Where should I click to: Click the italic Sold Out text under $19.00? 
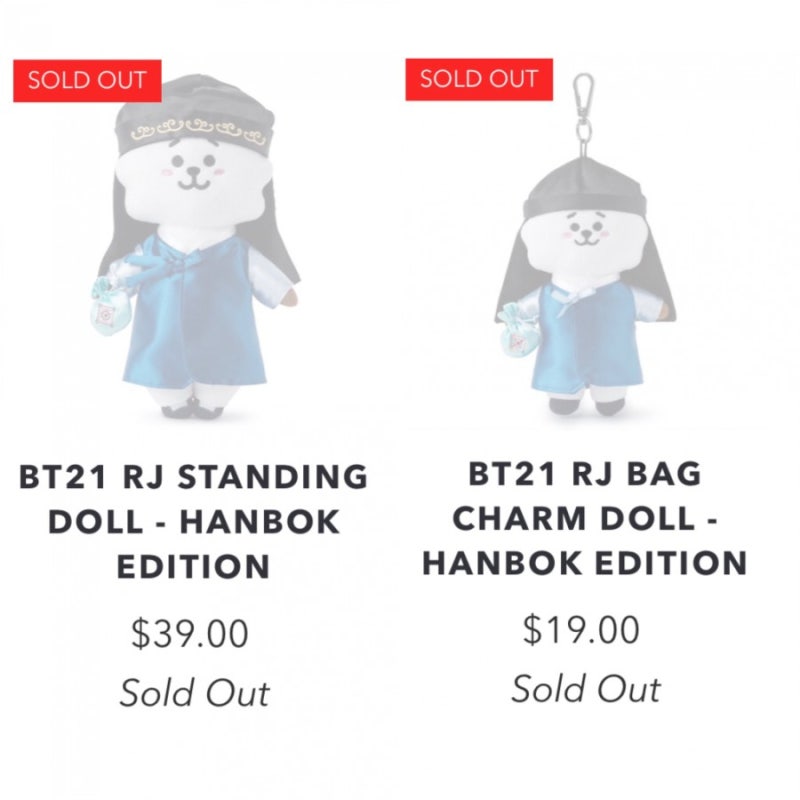[586, 689]
